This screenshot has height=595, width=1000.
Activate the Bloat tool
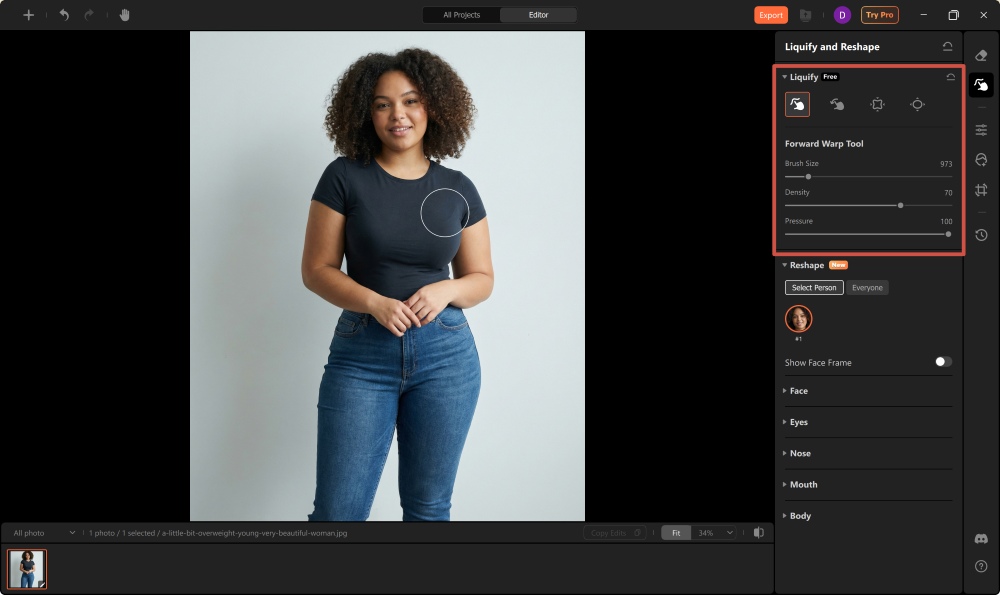pyautogui.click(x=918, y=103)
